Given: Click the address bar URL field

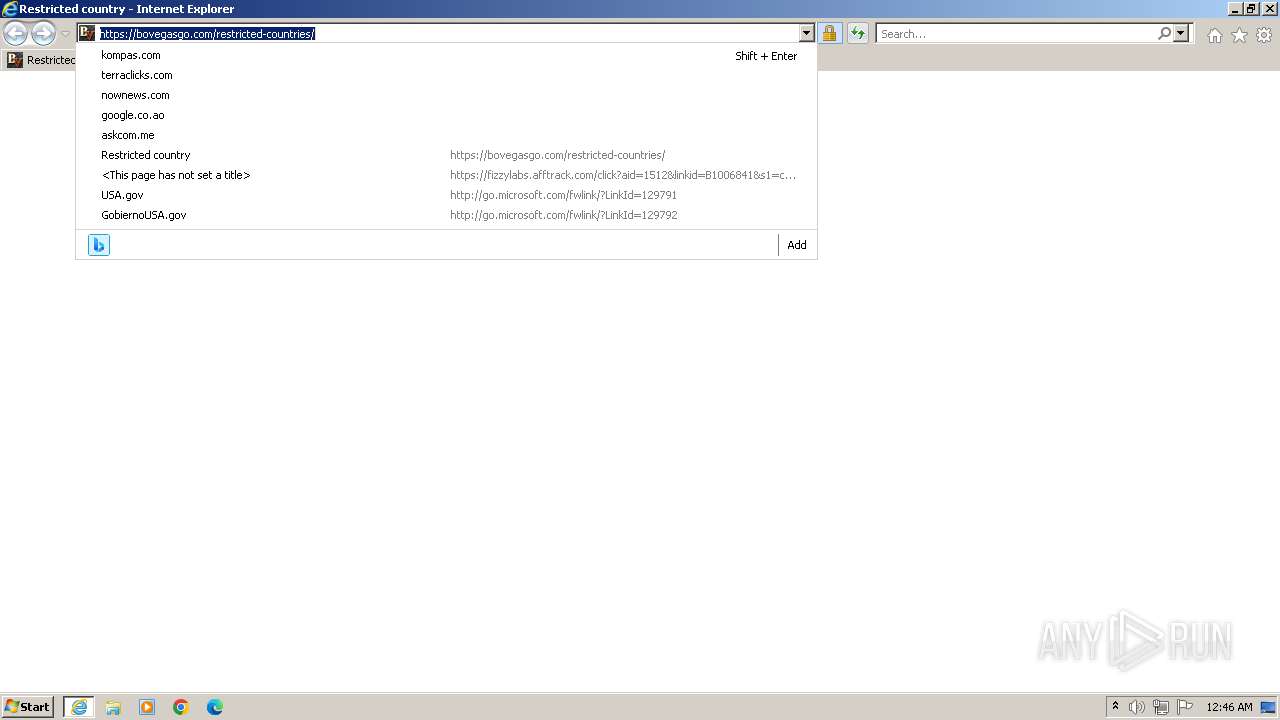Looking at the screenshot, I should point(447,34).
